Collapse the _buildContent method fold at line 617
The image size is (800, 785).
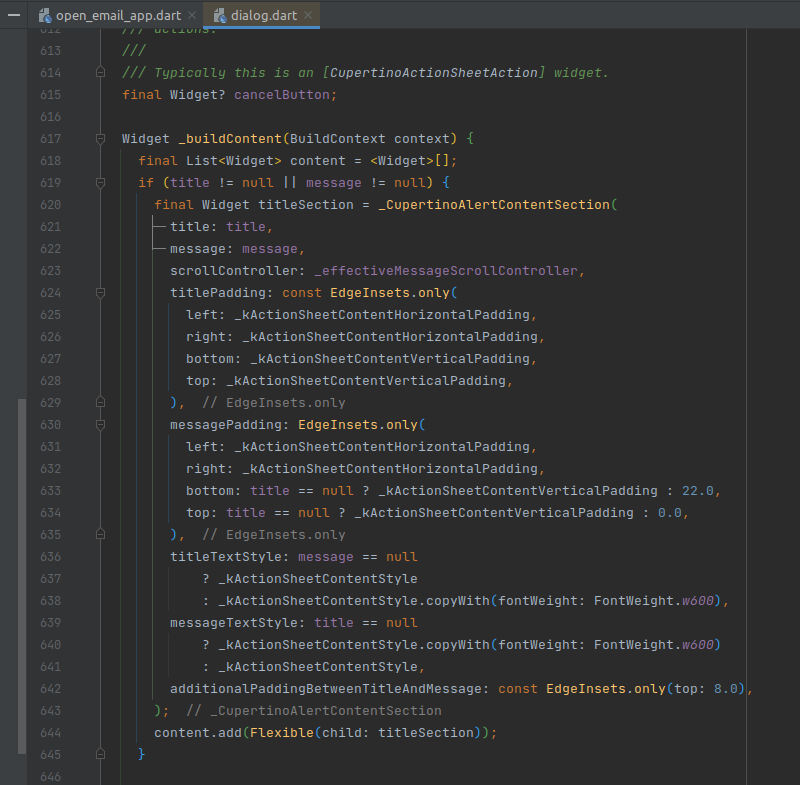100,138
